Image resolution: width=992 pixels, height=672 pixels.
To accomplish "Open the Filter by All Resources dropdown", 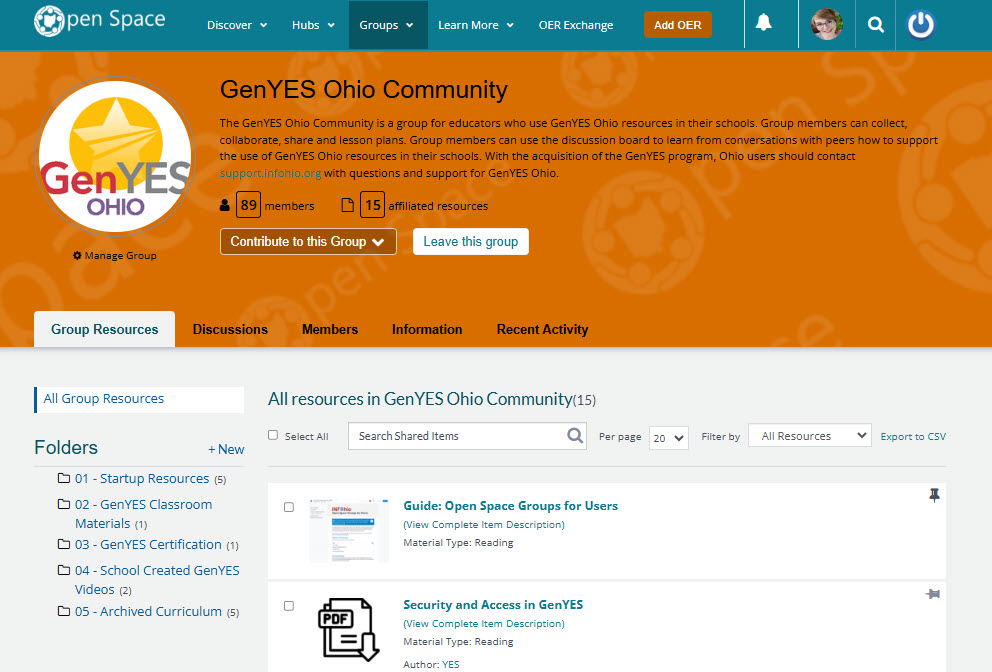I will (x=810, y=435).
